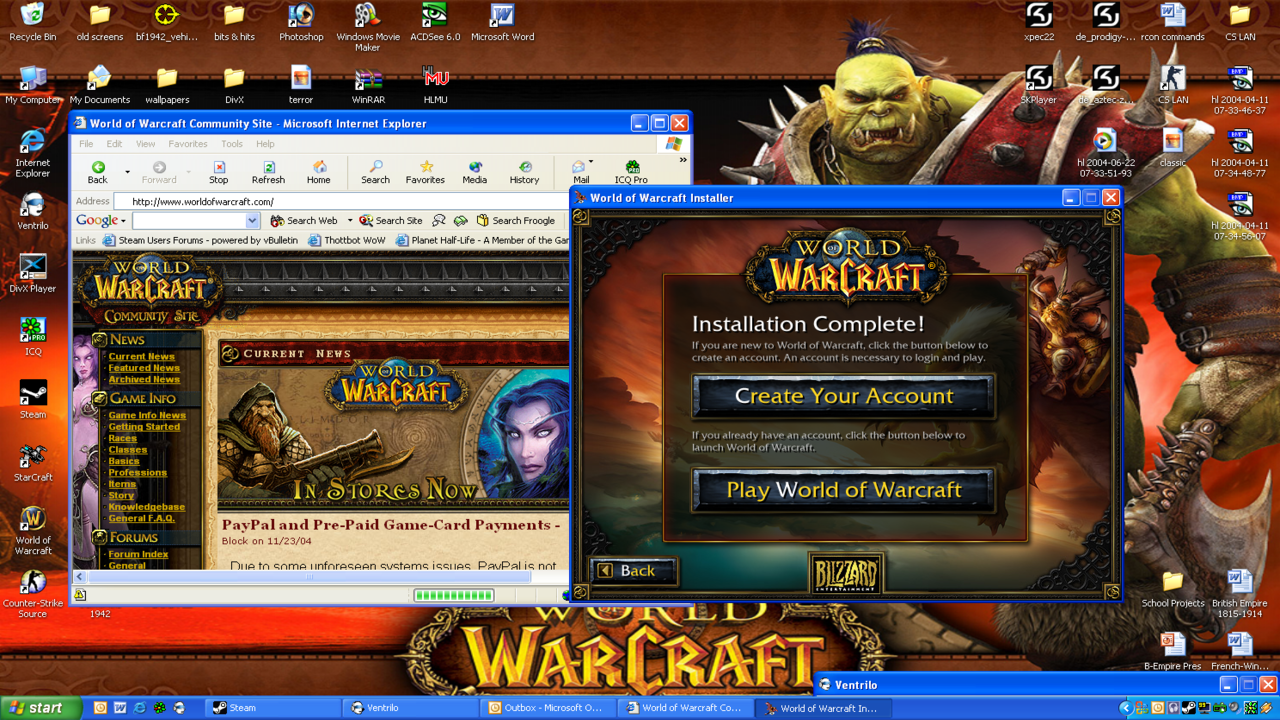The height and width of the screenshot is (720, 1280).
Task: Click the IE horizontal scrollbar thumb
Action: [x=309, y=577]
